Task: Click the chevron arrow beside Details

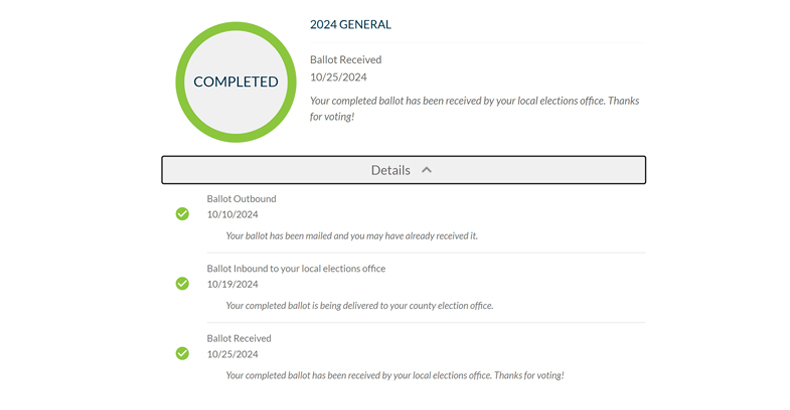Action: [427, 170]
